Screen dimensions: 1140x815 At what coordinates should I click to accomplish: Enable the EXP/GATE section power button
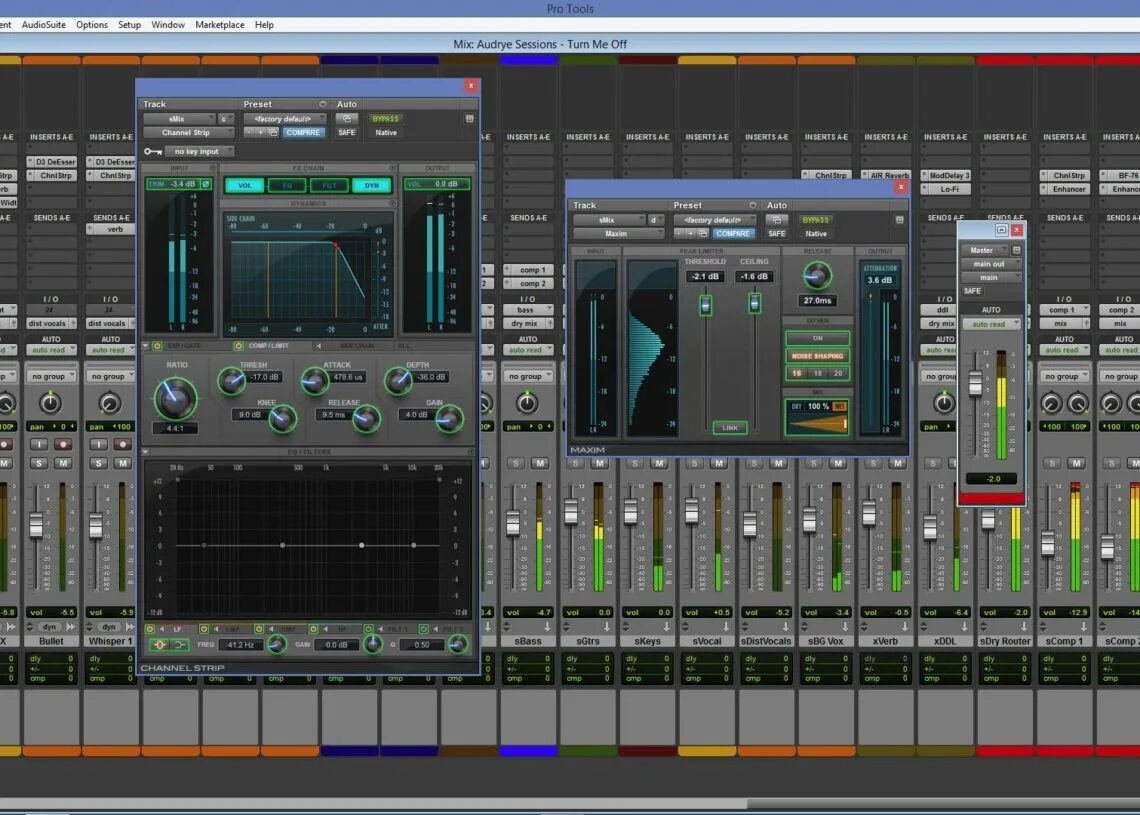click(x=156, y=346)
